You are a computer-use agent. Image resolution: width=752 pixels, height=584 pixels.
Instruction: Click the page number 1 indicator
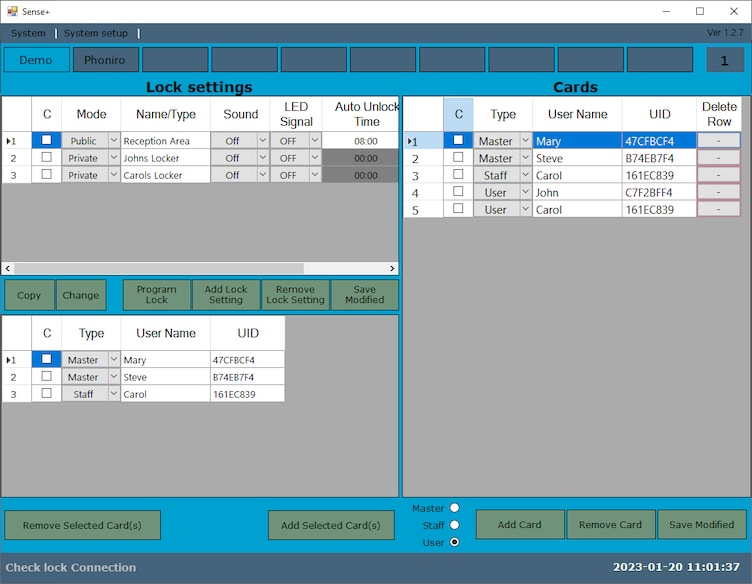tap(725, 60)
